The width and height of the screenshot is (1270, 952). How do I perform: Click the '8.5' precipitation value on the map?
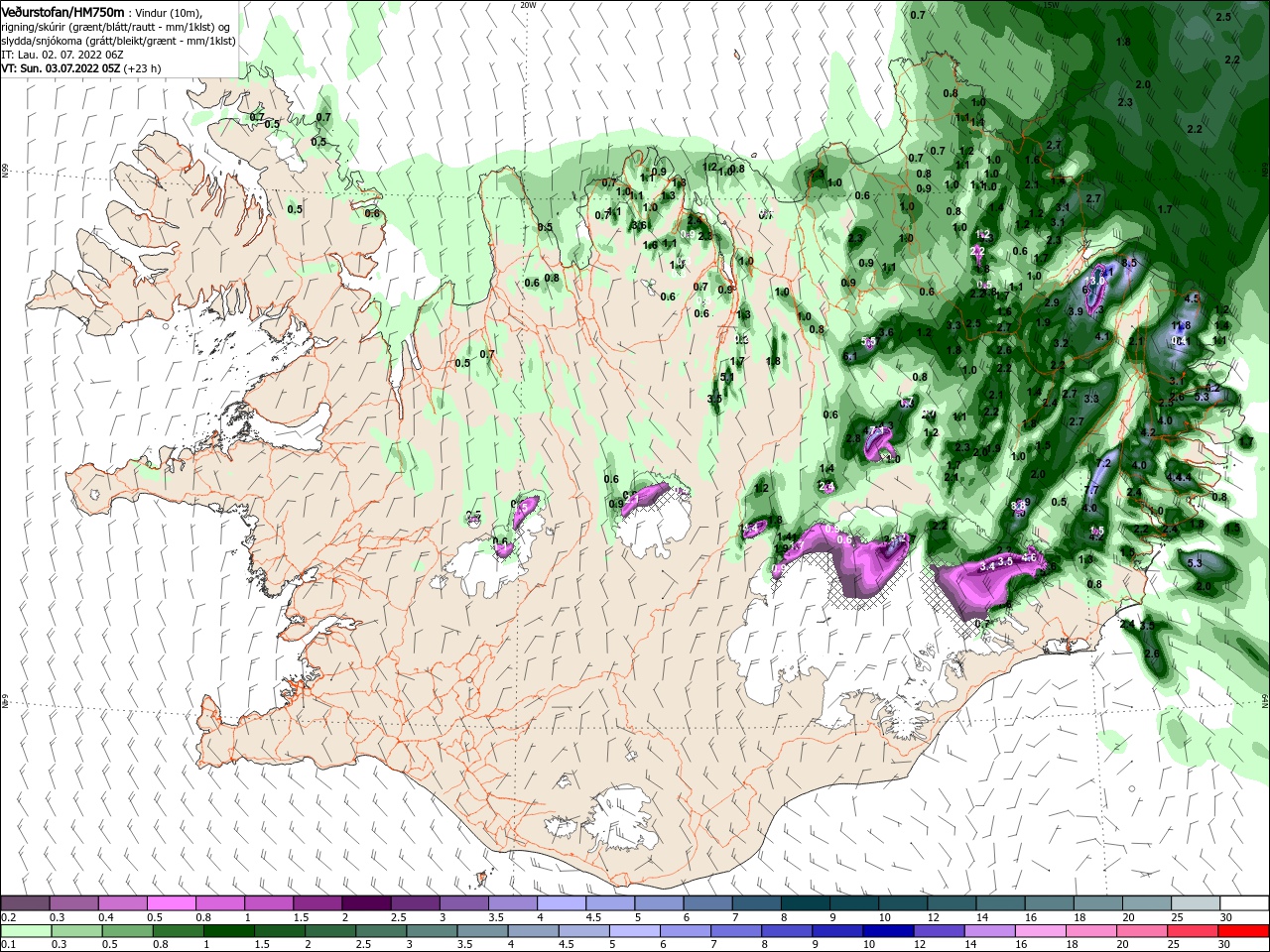coord(1128,263)
